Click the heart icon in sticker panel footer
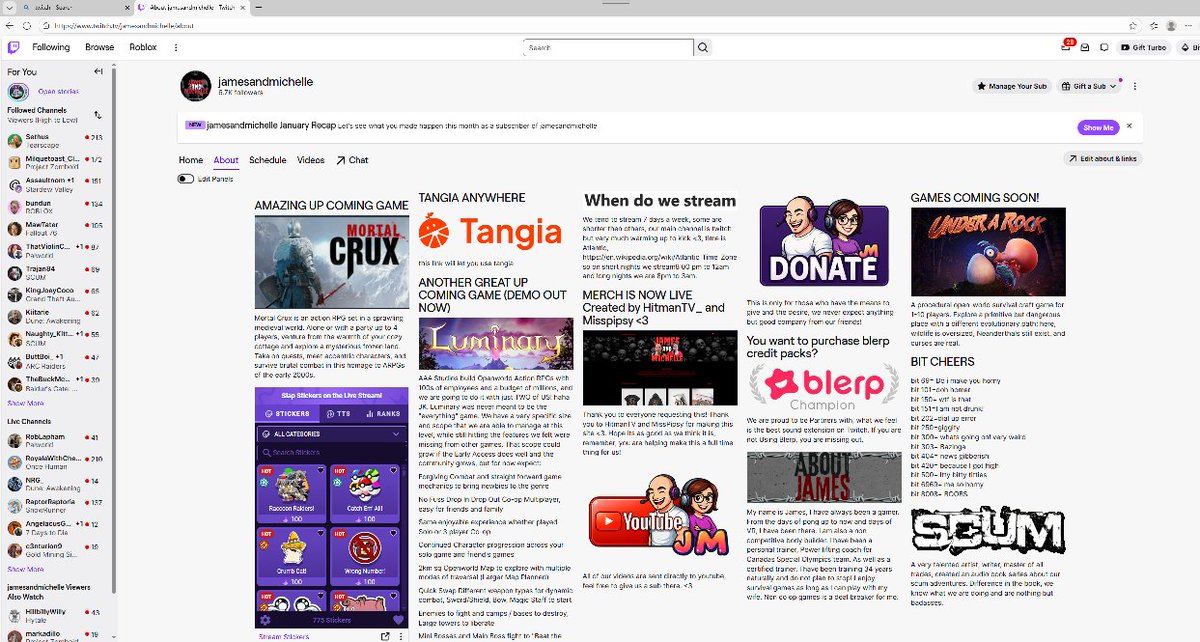Viewport: 1200px width, 642px height. [398, 620]
